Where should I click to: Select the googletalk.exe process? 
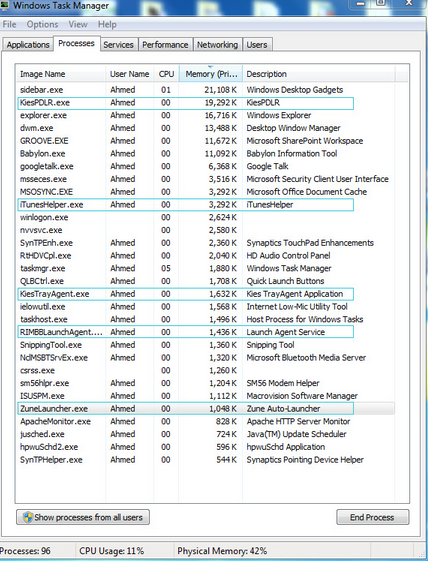[205, 166]
